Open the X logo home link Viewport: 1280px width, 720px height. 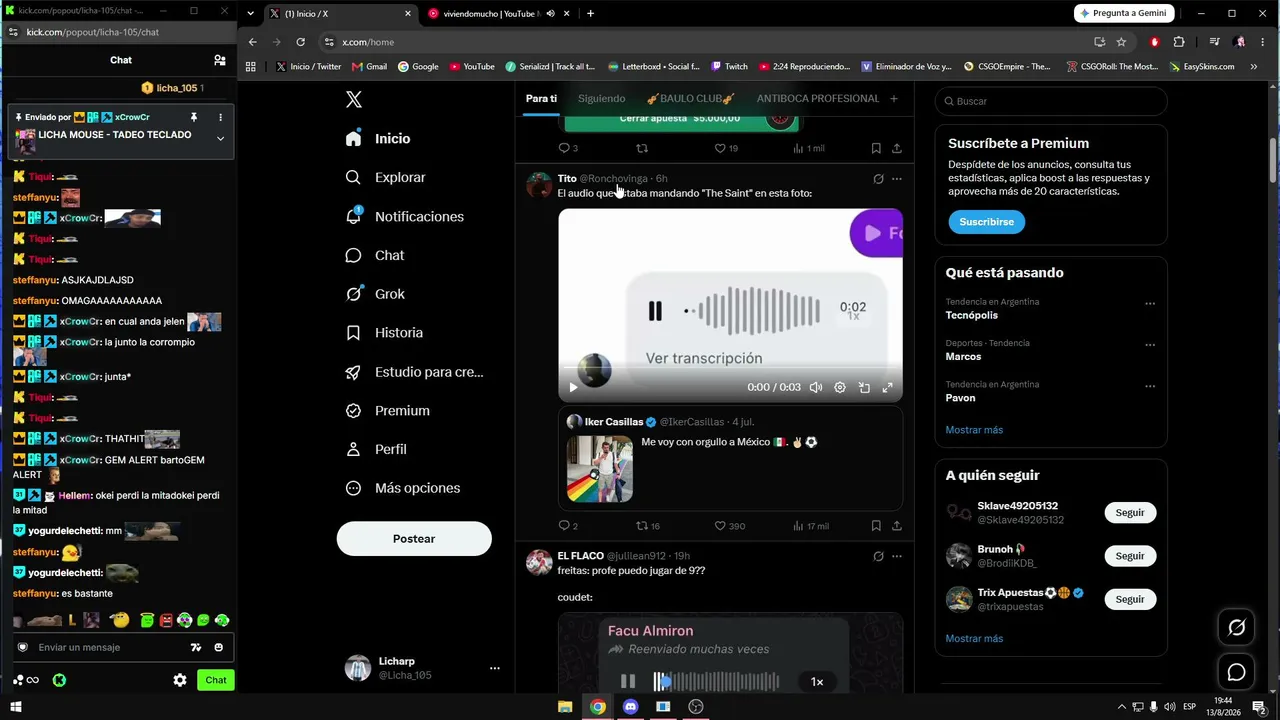pyautogui.click(x=353, y=99)
